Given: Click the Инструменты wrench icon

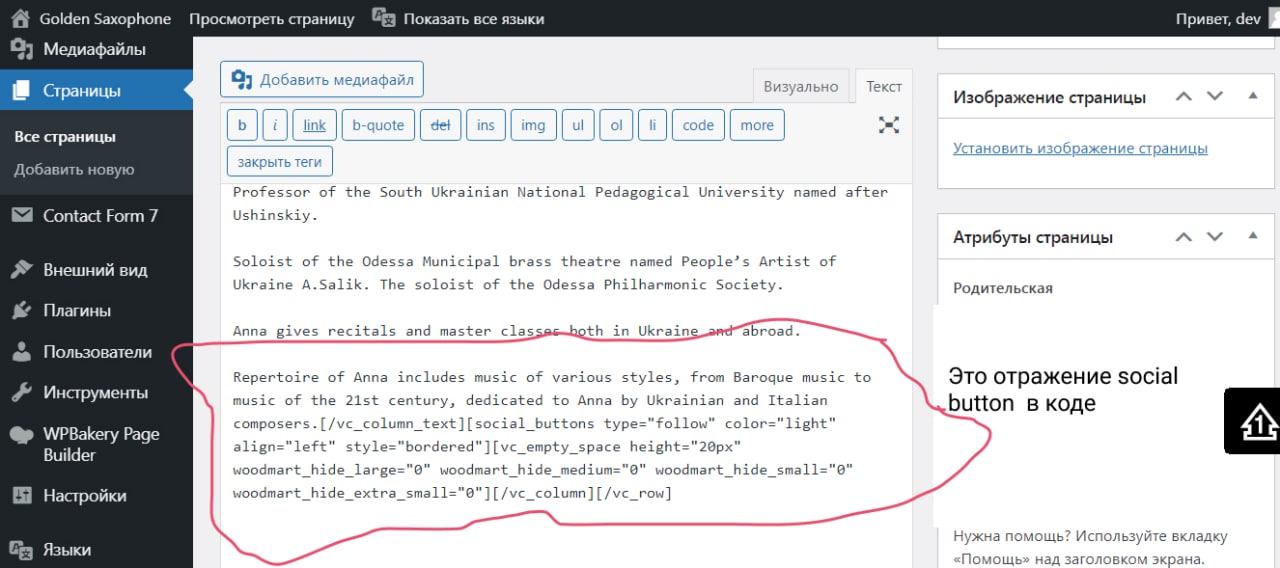Looking at the screenshot, I should [21, 393].
